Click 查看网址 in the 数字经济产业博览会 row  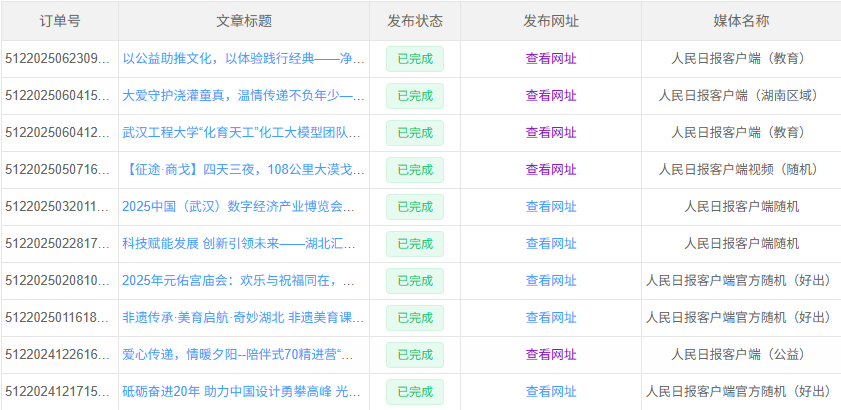(551, 207)
